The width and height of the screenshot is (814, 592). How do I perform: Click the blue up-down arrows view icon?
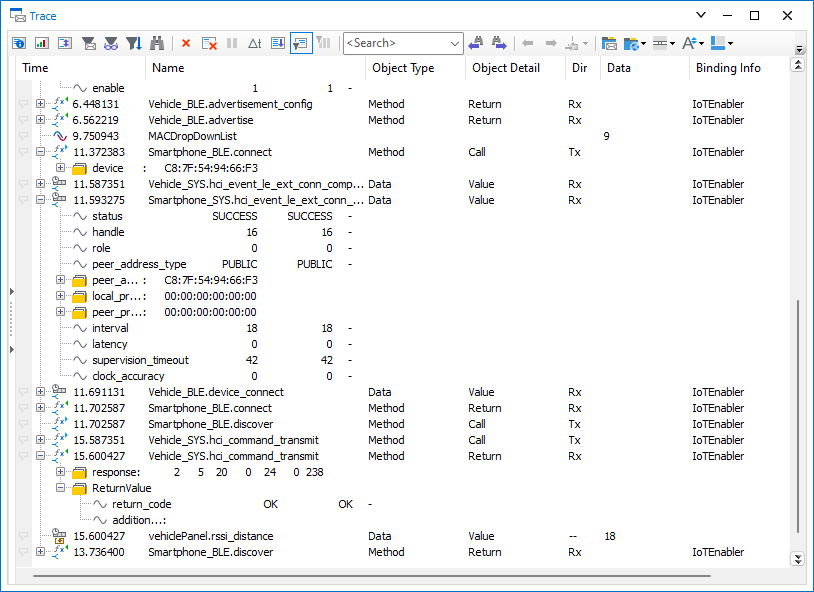tap(65, 43)
